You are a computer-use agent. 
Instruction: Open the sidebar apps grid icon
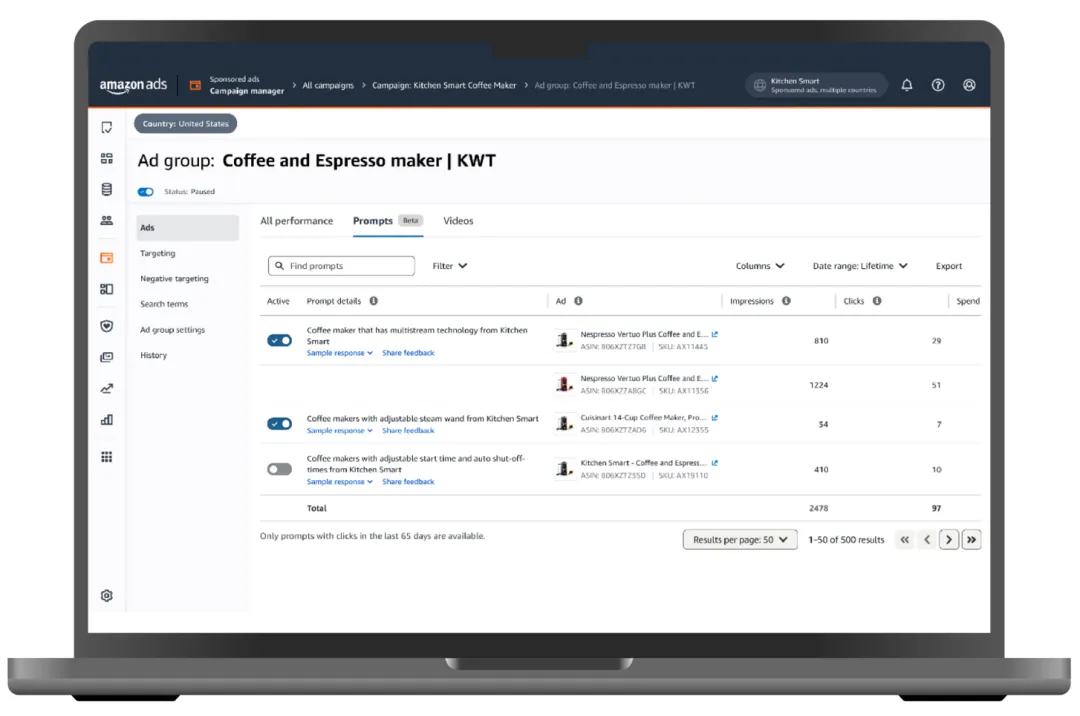click(x=107, y=457)
